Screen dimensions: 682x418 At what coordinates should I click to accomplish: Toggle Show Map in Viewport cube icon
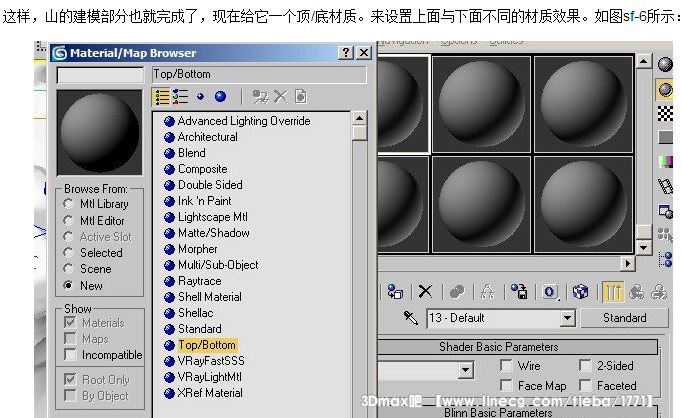tap(580, 291)
